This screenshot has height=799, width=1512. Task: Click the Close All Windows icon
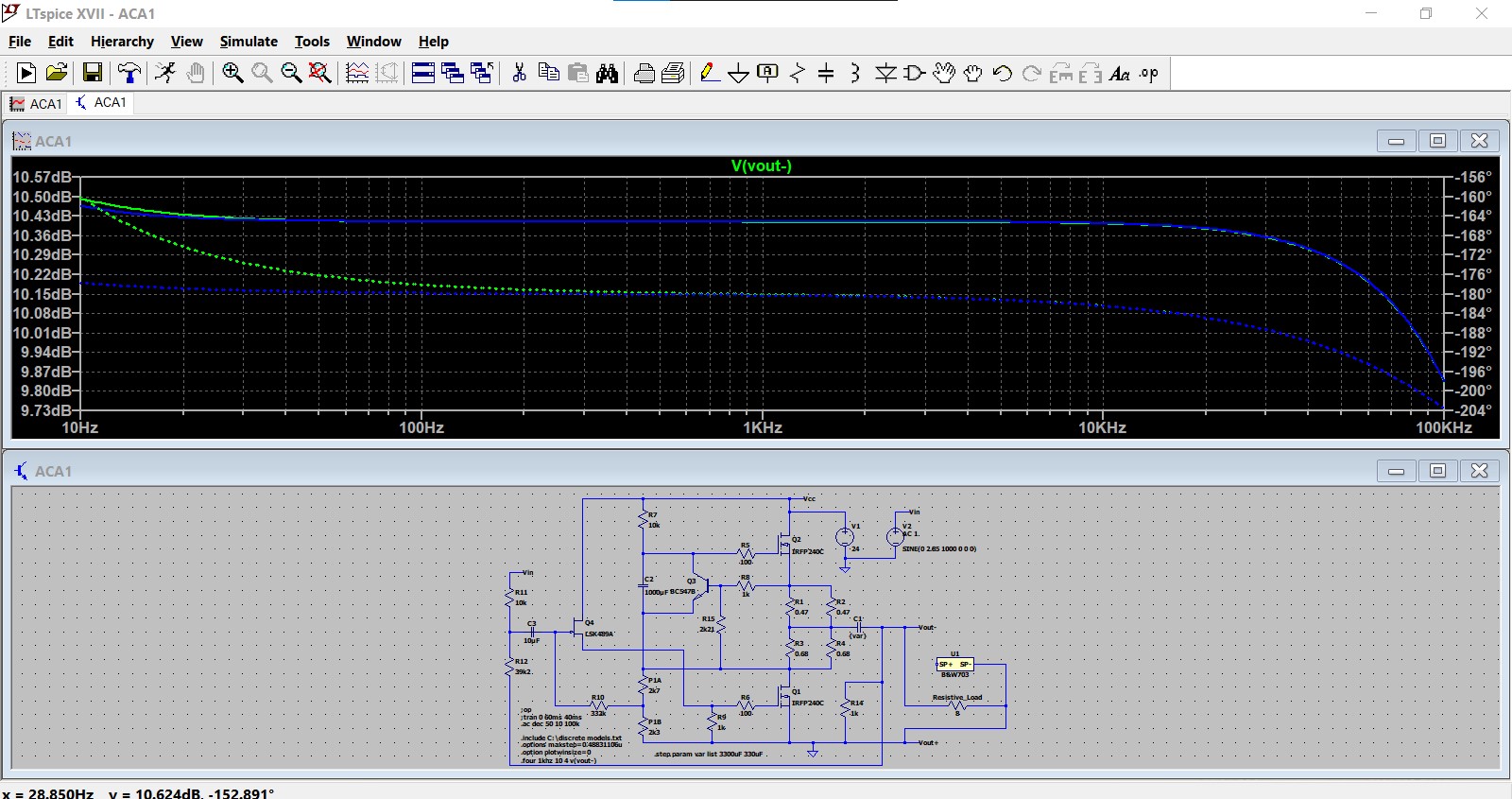click(482, 73)
